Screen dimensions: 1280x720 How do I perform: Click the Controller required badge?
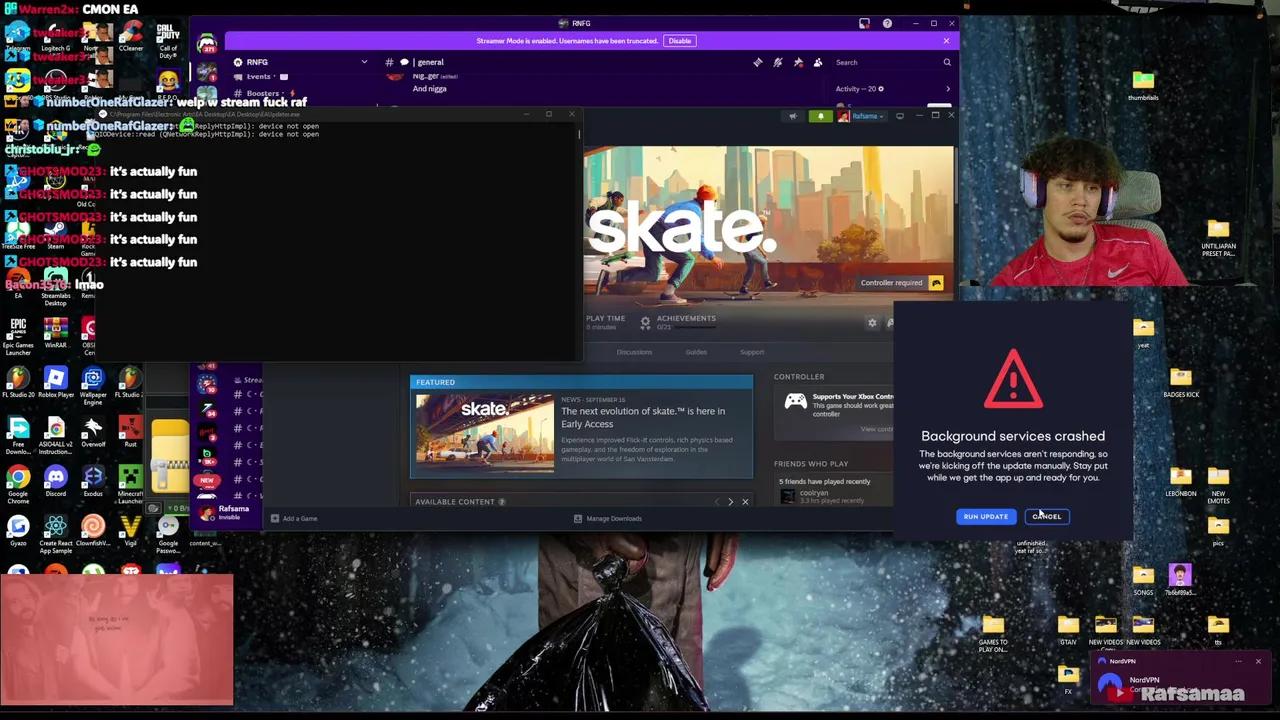[x=902, y=283]
